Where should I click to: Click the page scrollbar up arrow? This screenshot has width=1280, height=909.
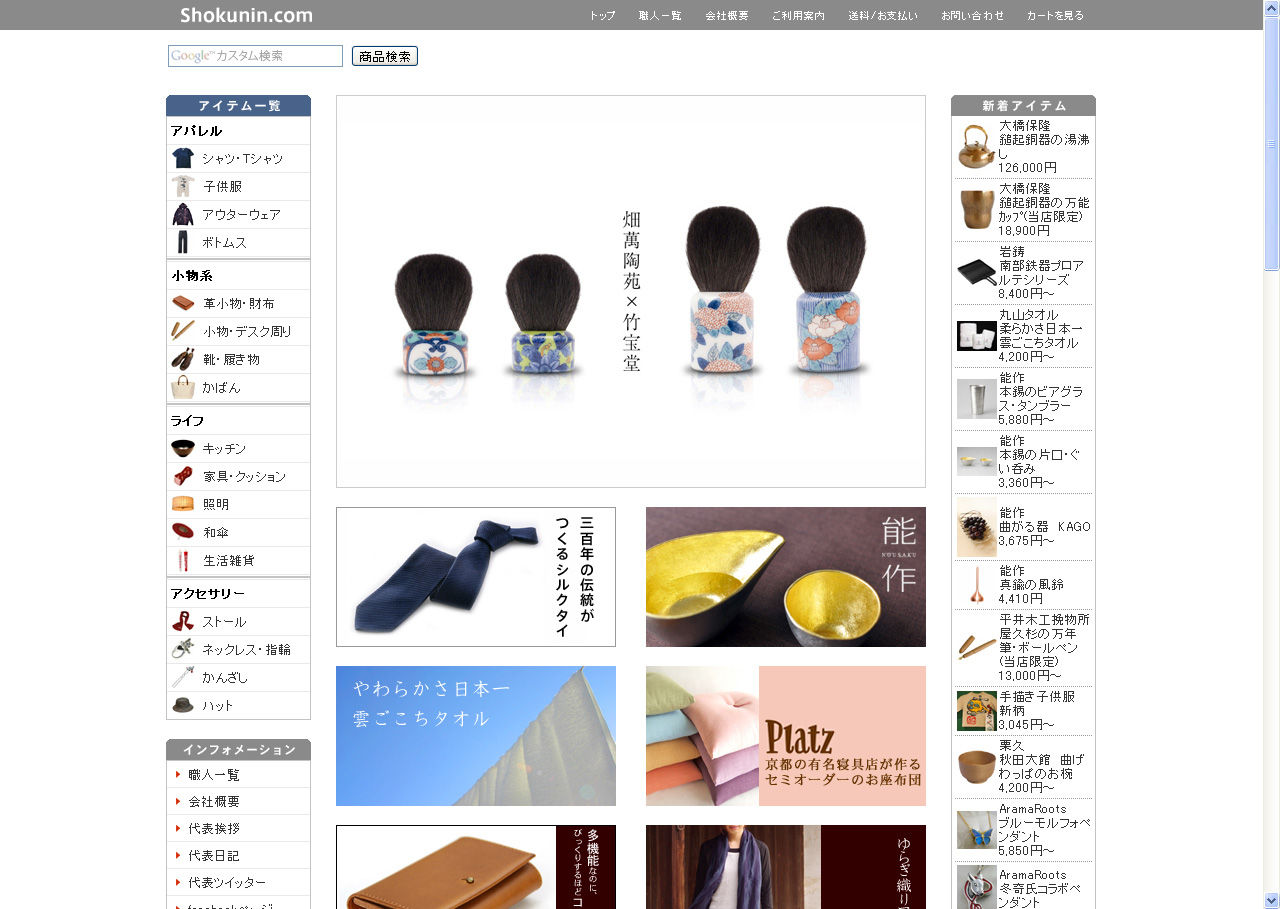(x=1272, y=8)
